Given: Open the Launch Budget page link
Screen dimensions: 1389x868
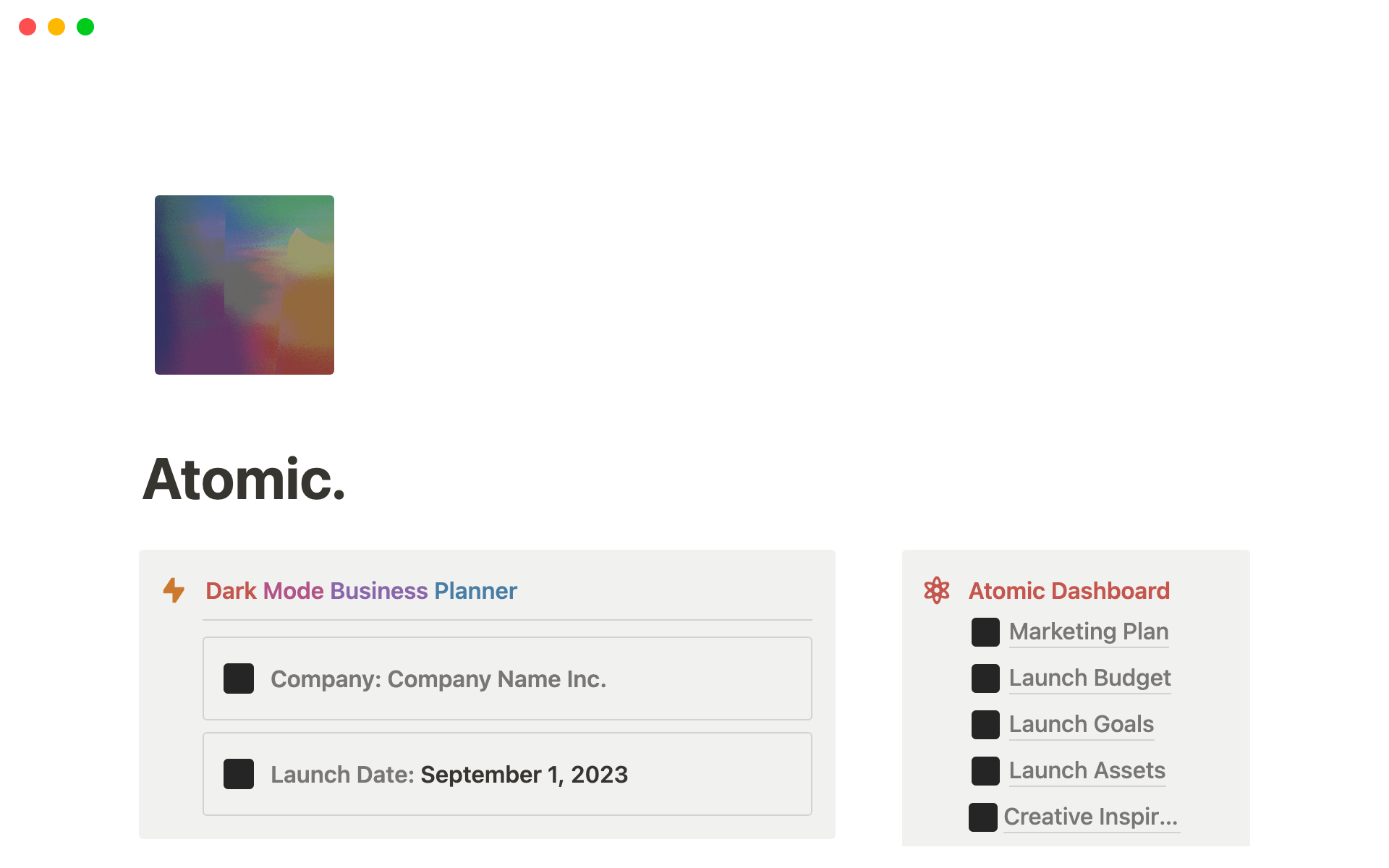Looking at the screenshot, I should coord(1089,678).
